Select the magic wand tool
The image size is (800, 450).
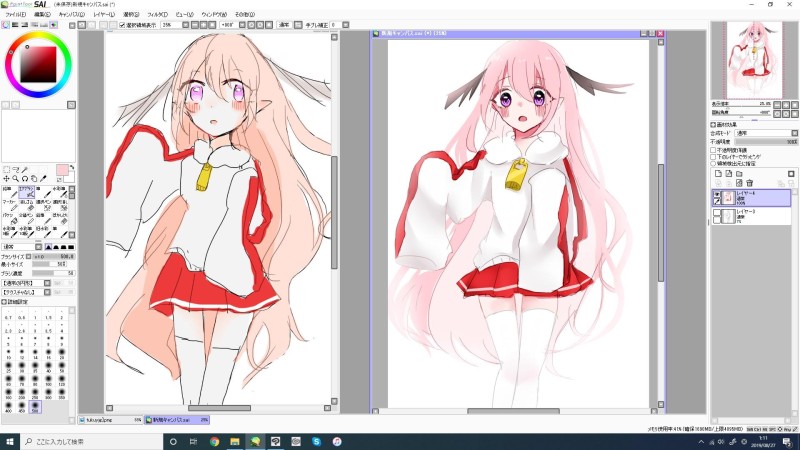24,170
